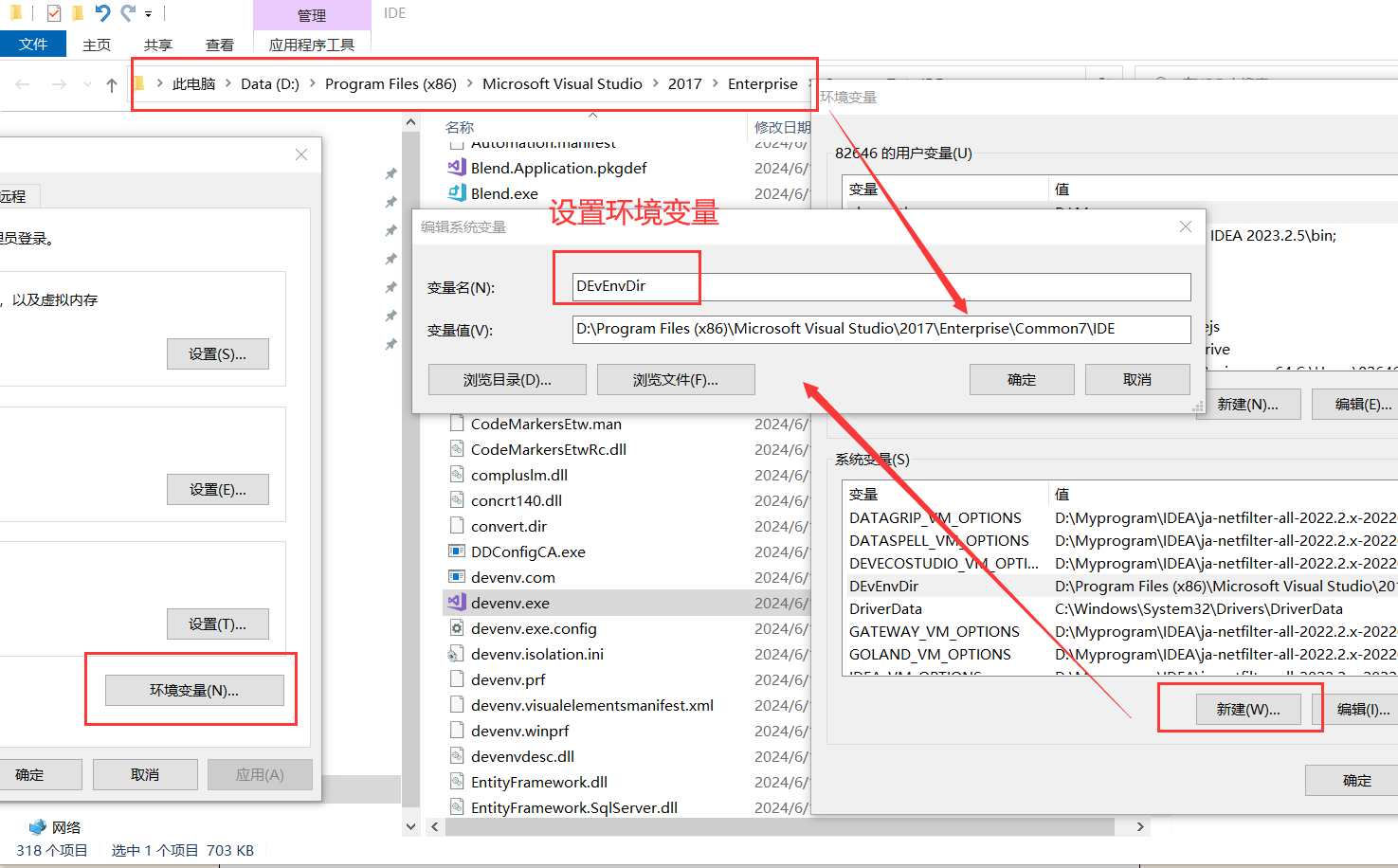The height and width of the screenshot is (868, 1398).
Task: Click the devenv.exe.config file icon
Action: click(x=457, y=628)
